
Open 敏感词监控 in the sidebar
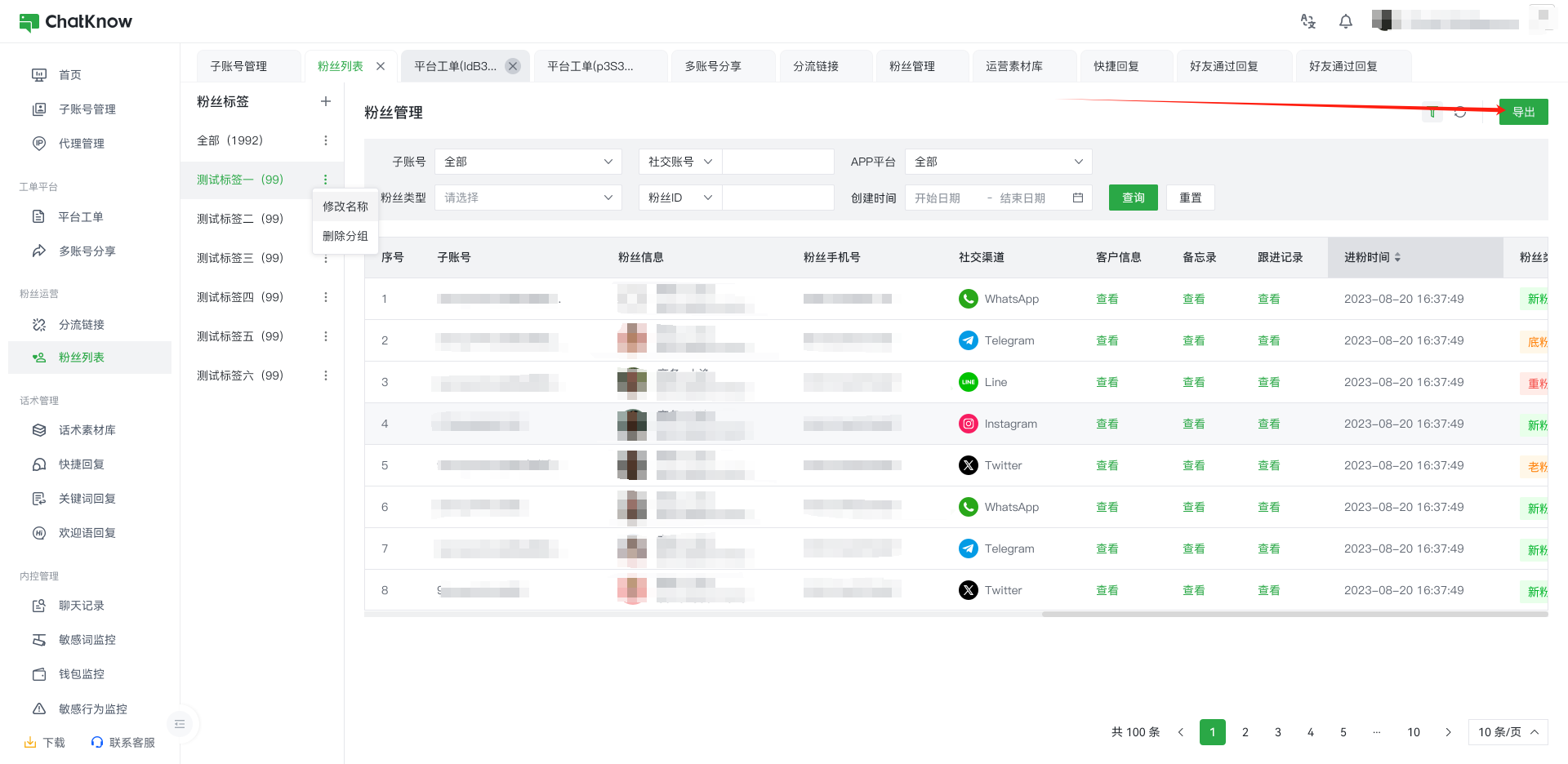coord(87,640)
